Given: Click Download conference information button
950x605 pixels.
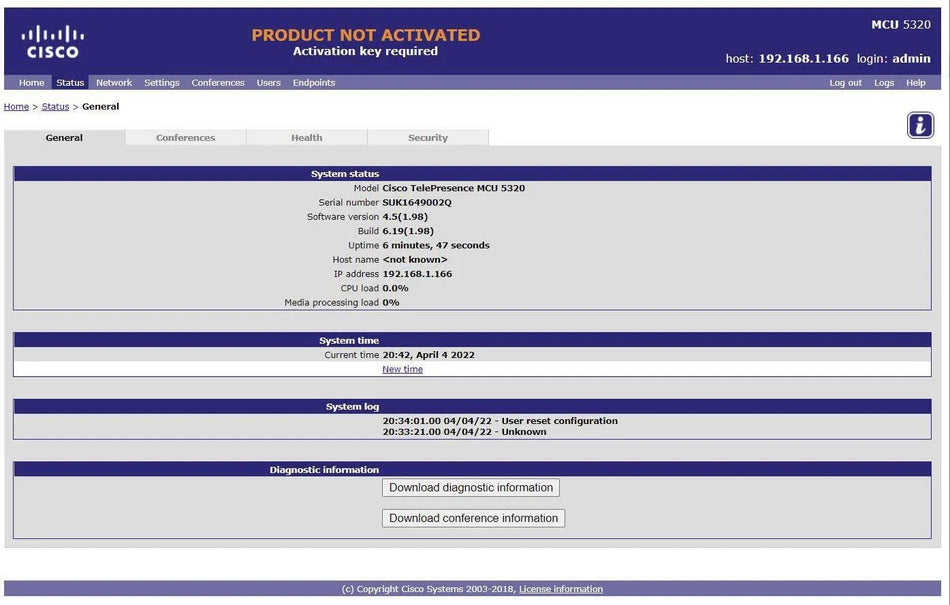Looking at the screenshot, I should [x=473, y=518].
